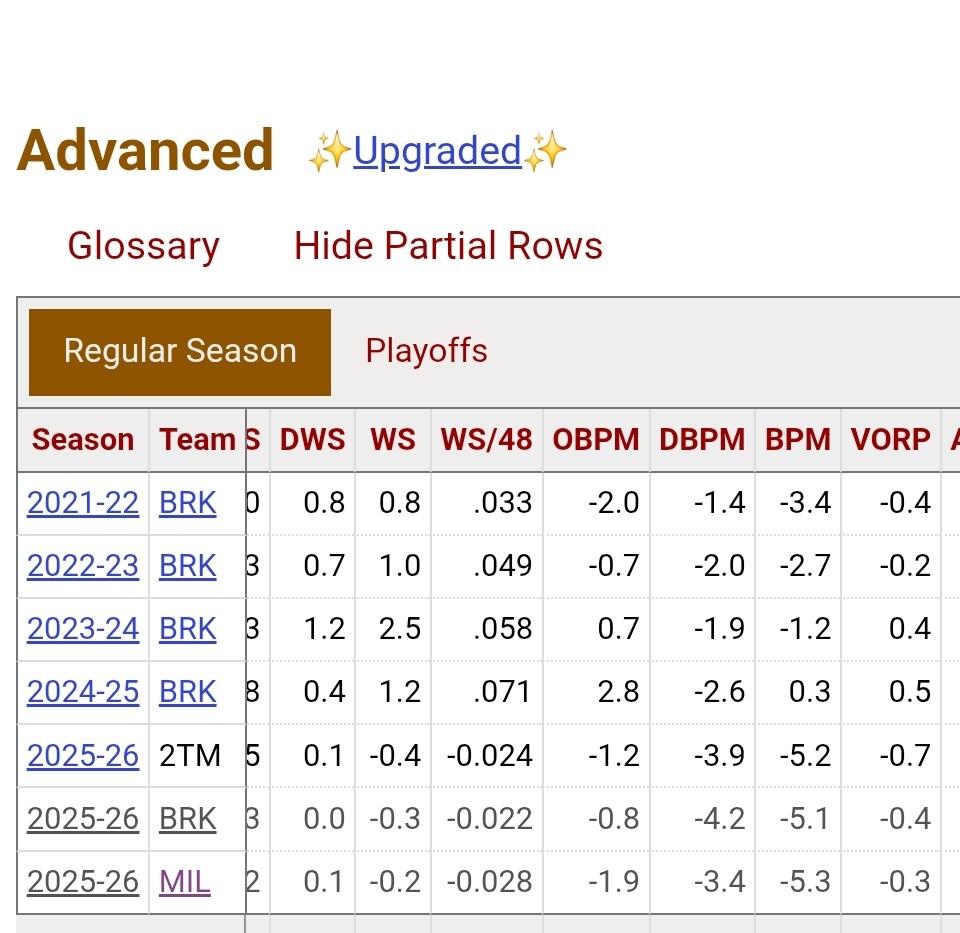Open the 2023-24 season link
Image resolution: width=960 pixels, height=933 pixels.
83,629
